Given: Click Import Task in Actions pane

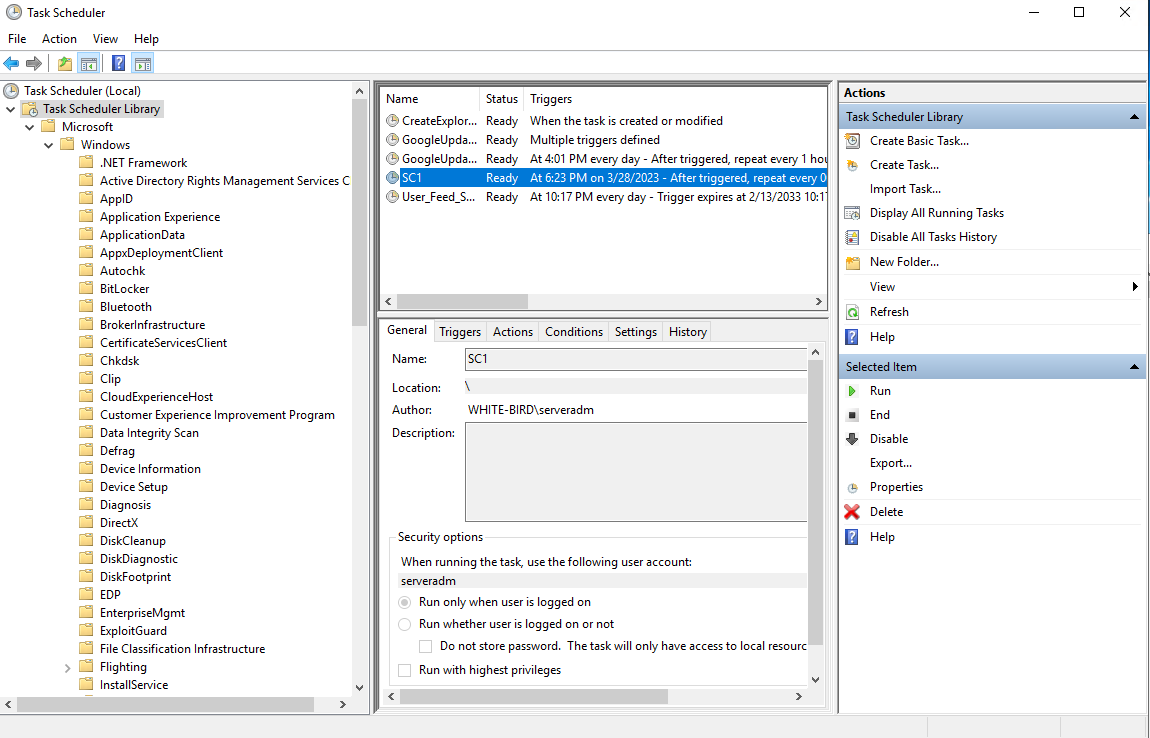Looking at the screenshot, I should [904, 189].
